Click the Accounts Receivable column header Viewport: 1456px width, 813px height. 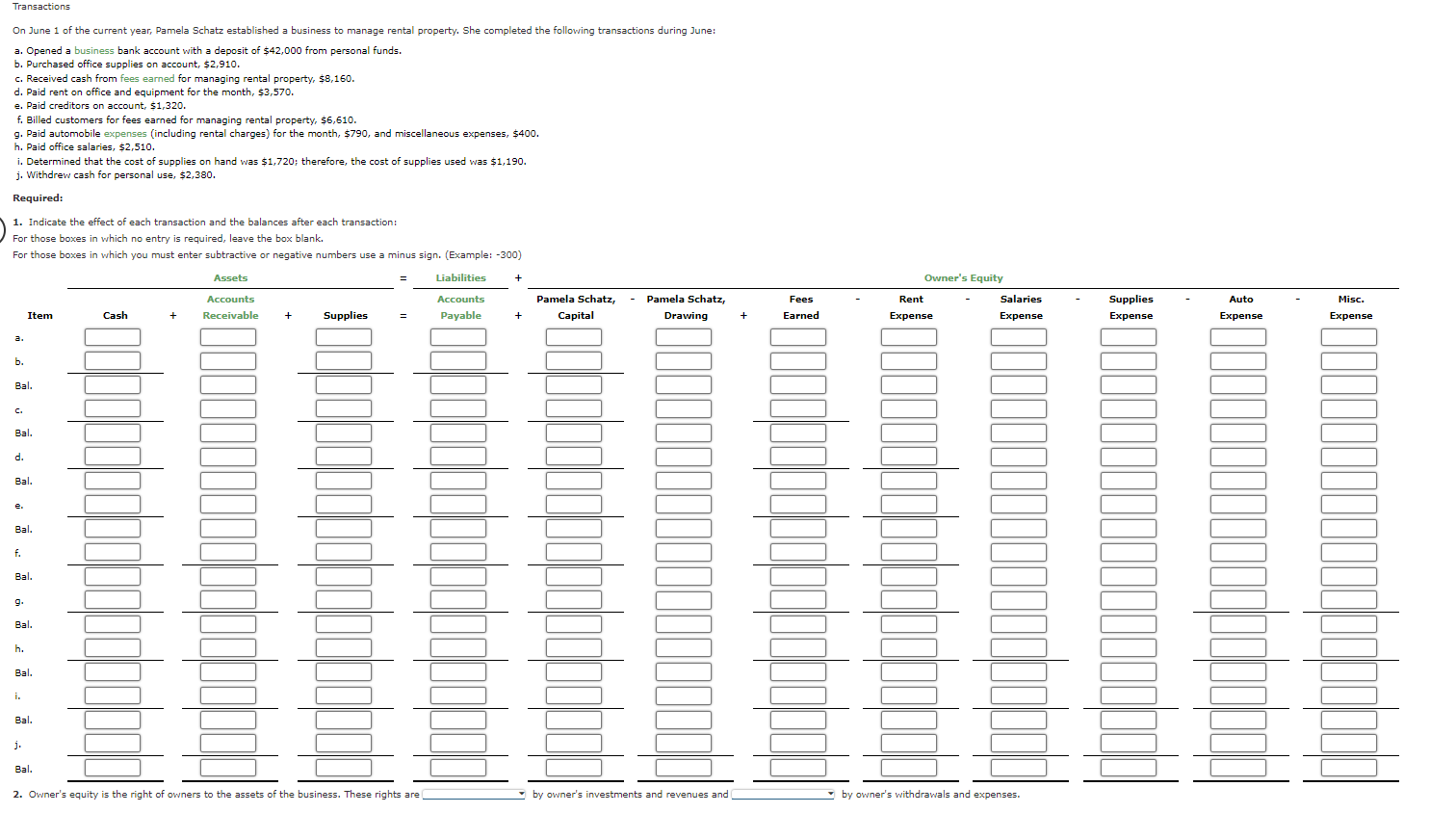[x=231, y=307]
